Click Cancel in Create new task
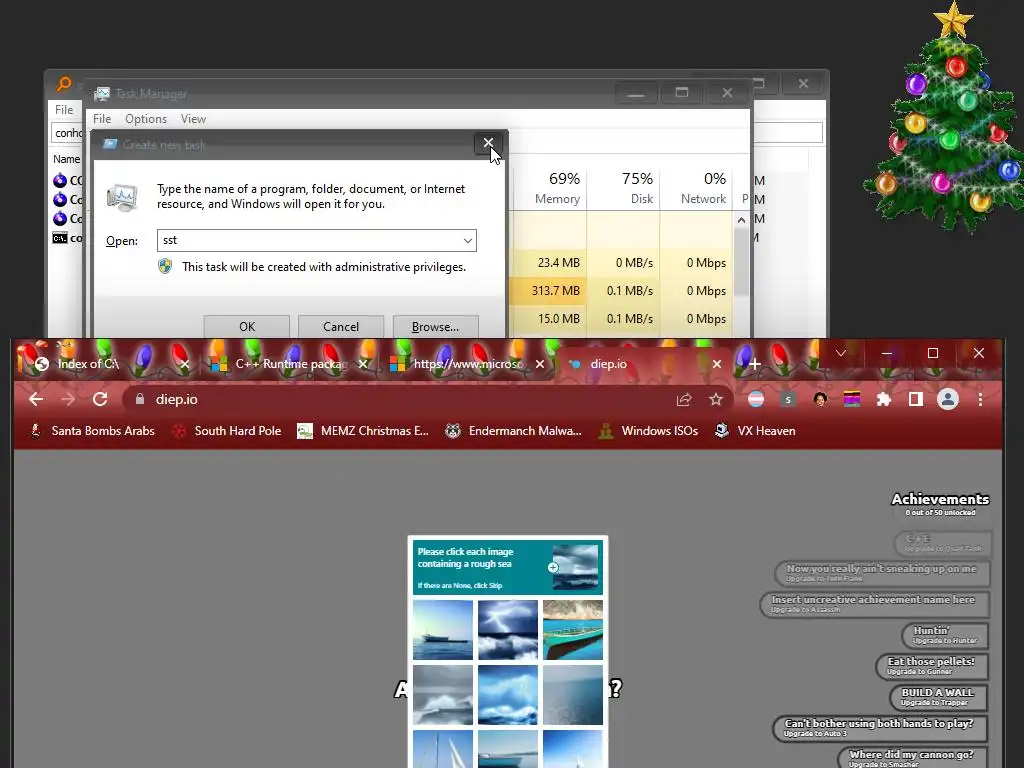Screen dimensions: 1024x768 pos(341,327)
